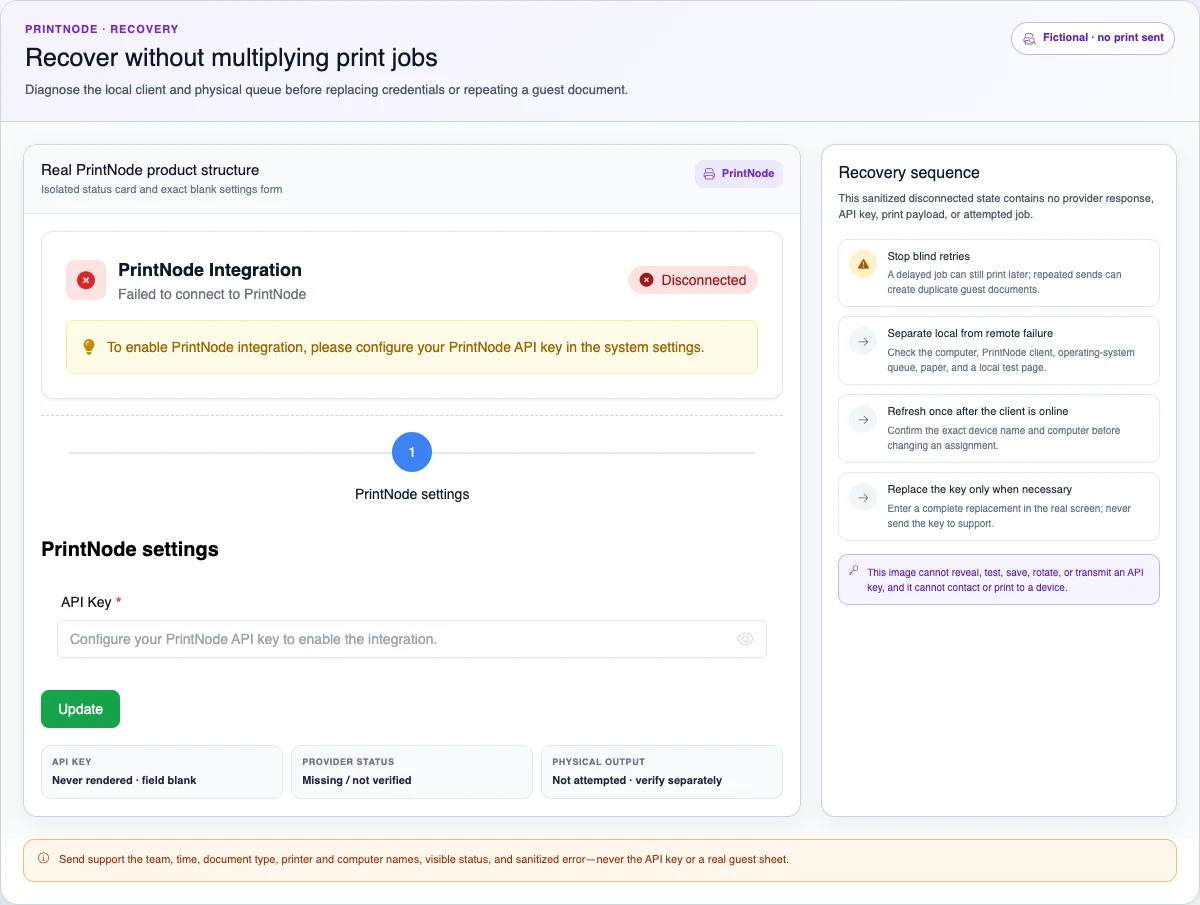Click the red X icon beside PrintNode Integration
Screen dimensions: 1200x905
click(x=86, y=281)
